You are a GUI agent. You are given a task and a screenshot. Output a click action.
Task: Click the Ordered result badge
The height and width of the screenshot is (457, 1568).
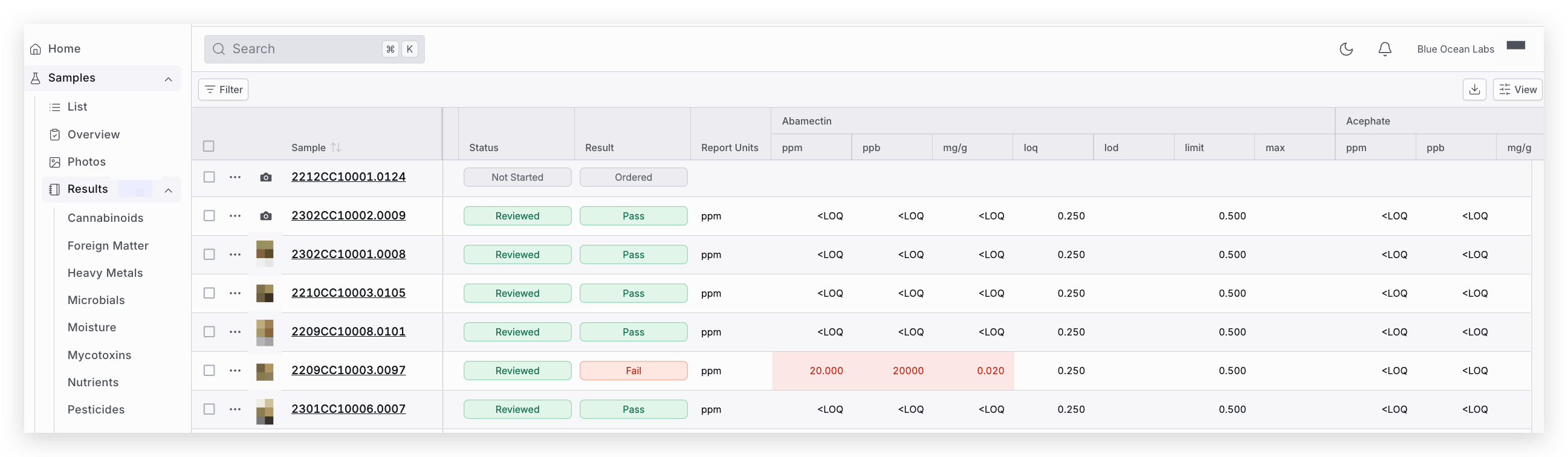(633, 177)
